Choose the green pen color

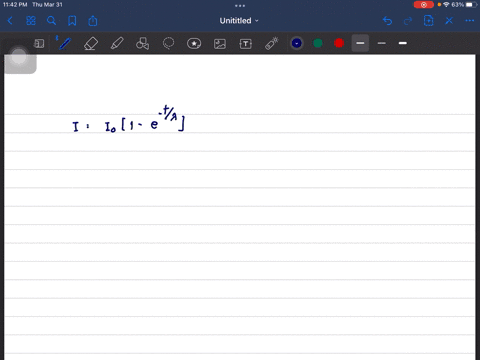coord(318,43)
